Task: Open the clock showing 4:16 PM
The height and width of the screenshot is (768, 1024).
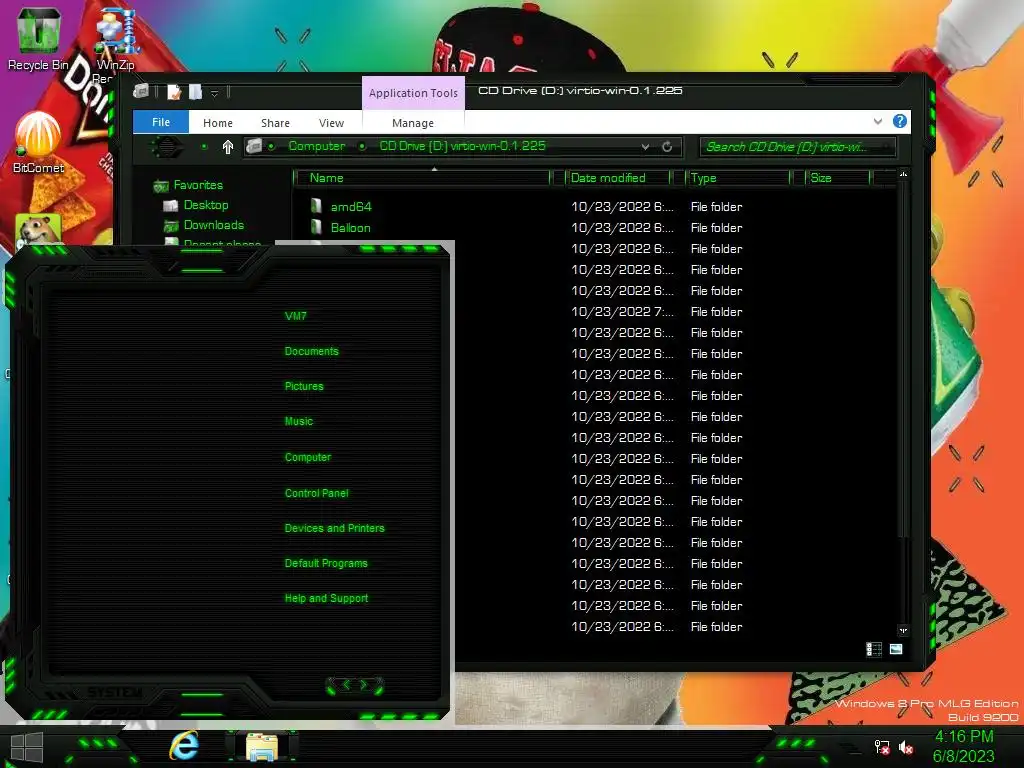Action: coord(963,746)
